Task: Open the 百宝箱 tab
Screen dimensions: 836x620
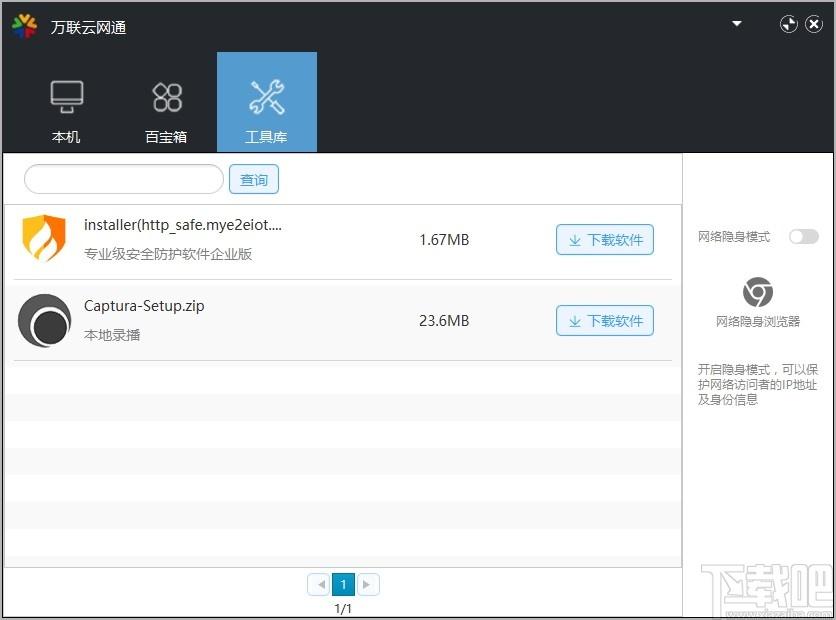Action: click(x=166, y=102)
